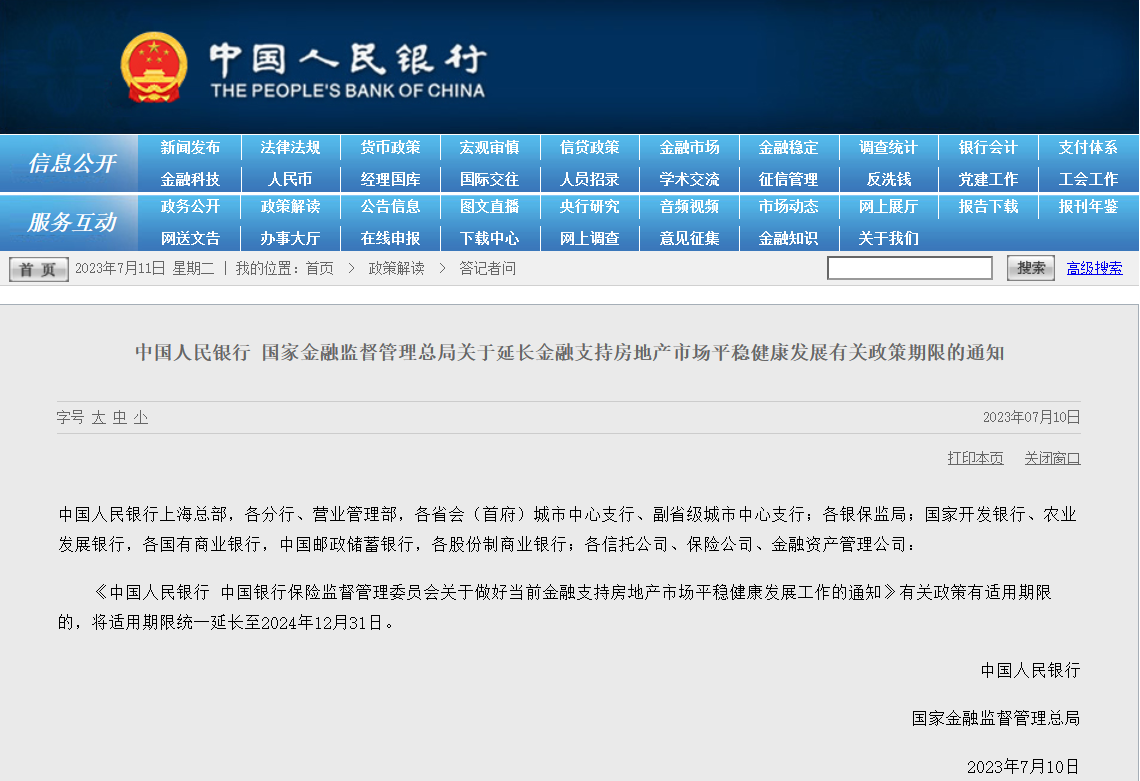Select large font size 大
The width and height of the screenshot is (1140, 781).
tap(99, 417)
